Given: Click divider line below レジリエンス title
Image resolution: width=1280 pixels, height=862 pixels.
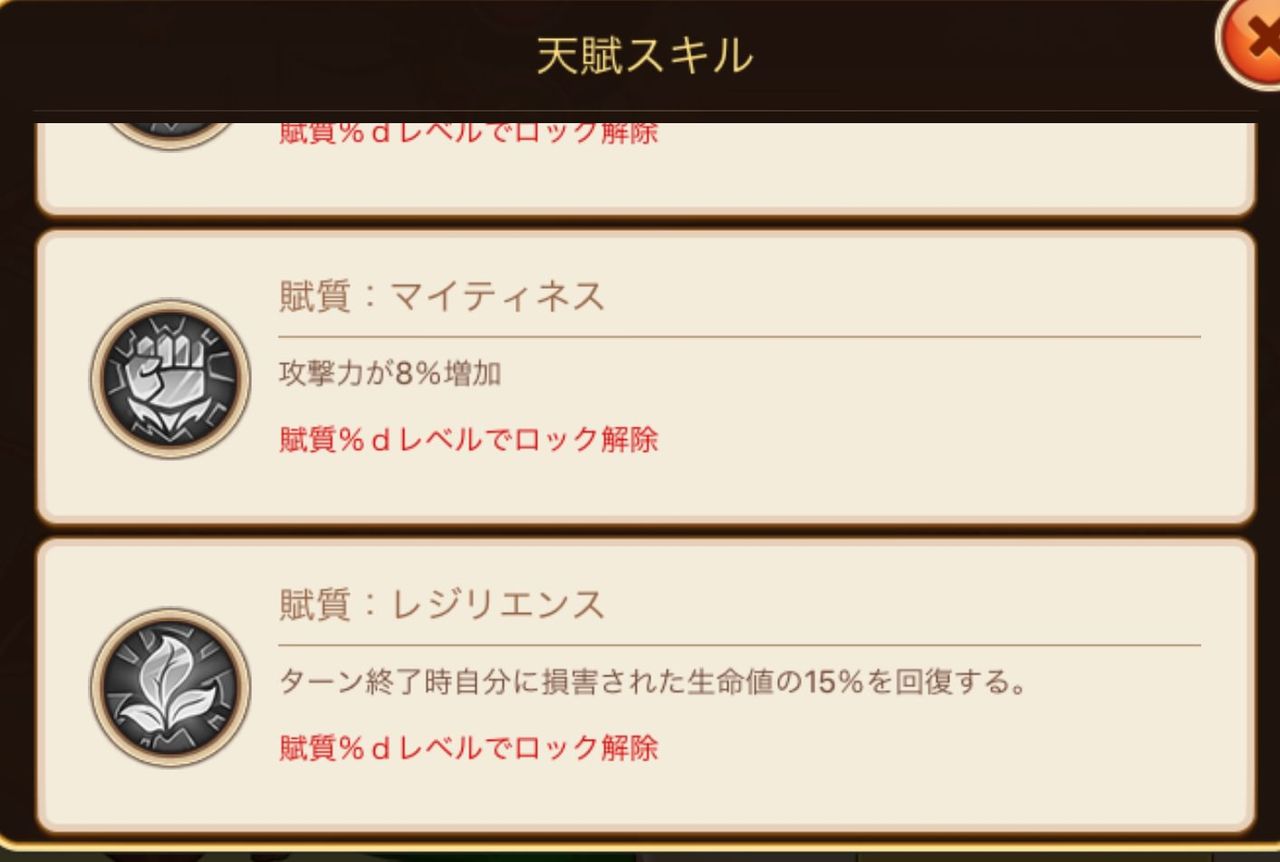Looking at the screenshot, I should pos(739,645).
